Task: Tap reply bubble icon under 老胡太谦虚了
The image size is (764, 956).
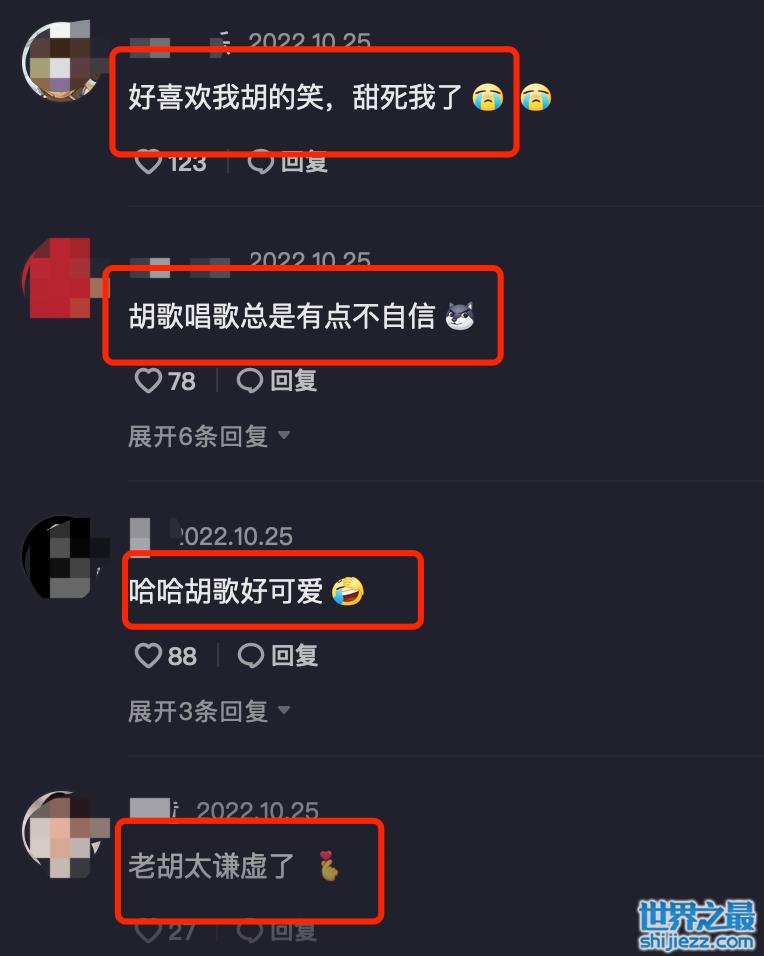Action: point(250,931)
